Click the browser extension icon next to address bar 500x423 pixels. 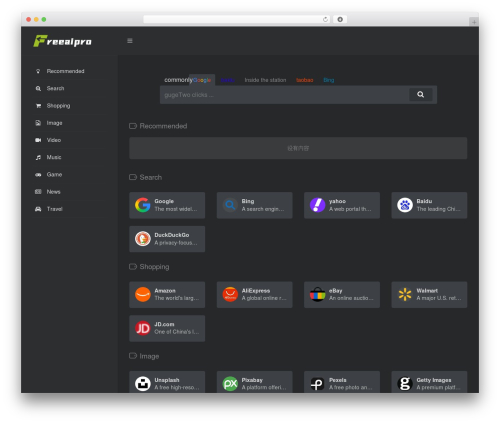click(x=340, y=19)
